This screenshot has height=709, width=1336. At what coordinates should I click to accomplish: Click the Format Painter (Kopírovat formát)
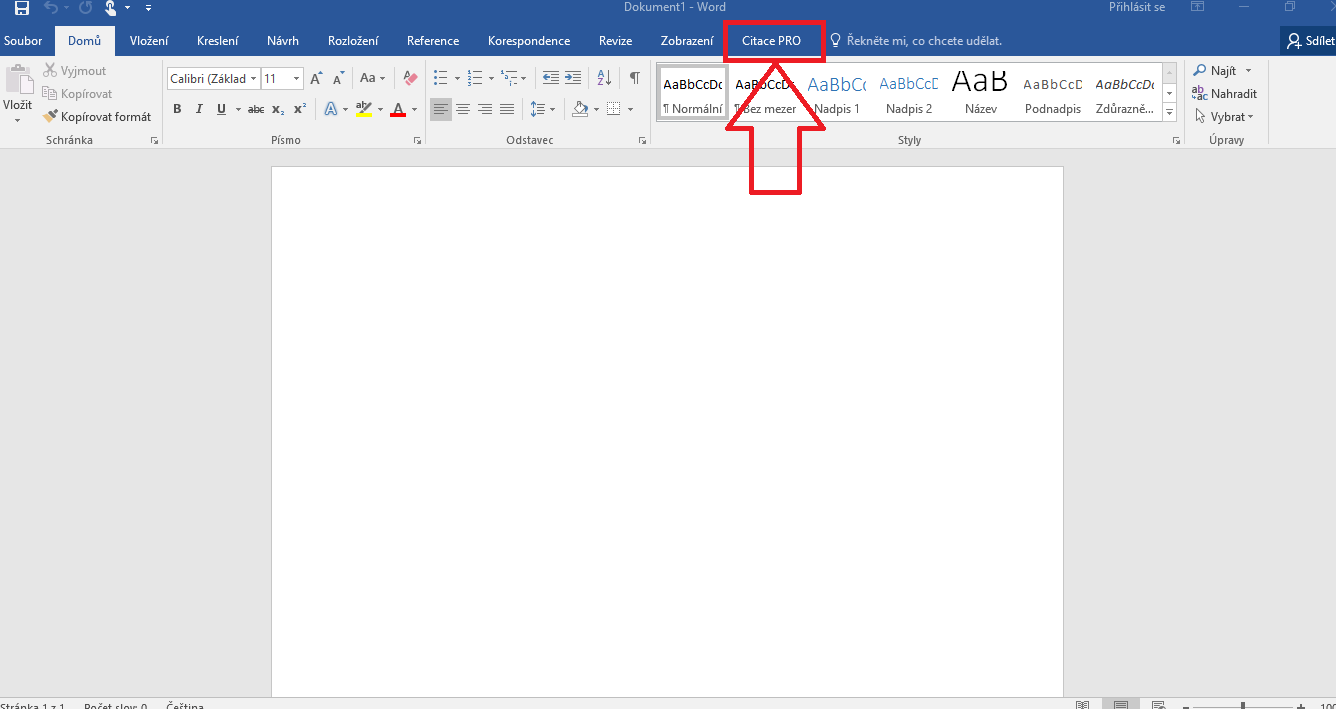(97, 117)
